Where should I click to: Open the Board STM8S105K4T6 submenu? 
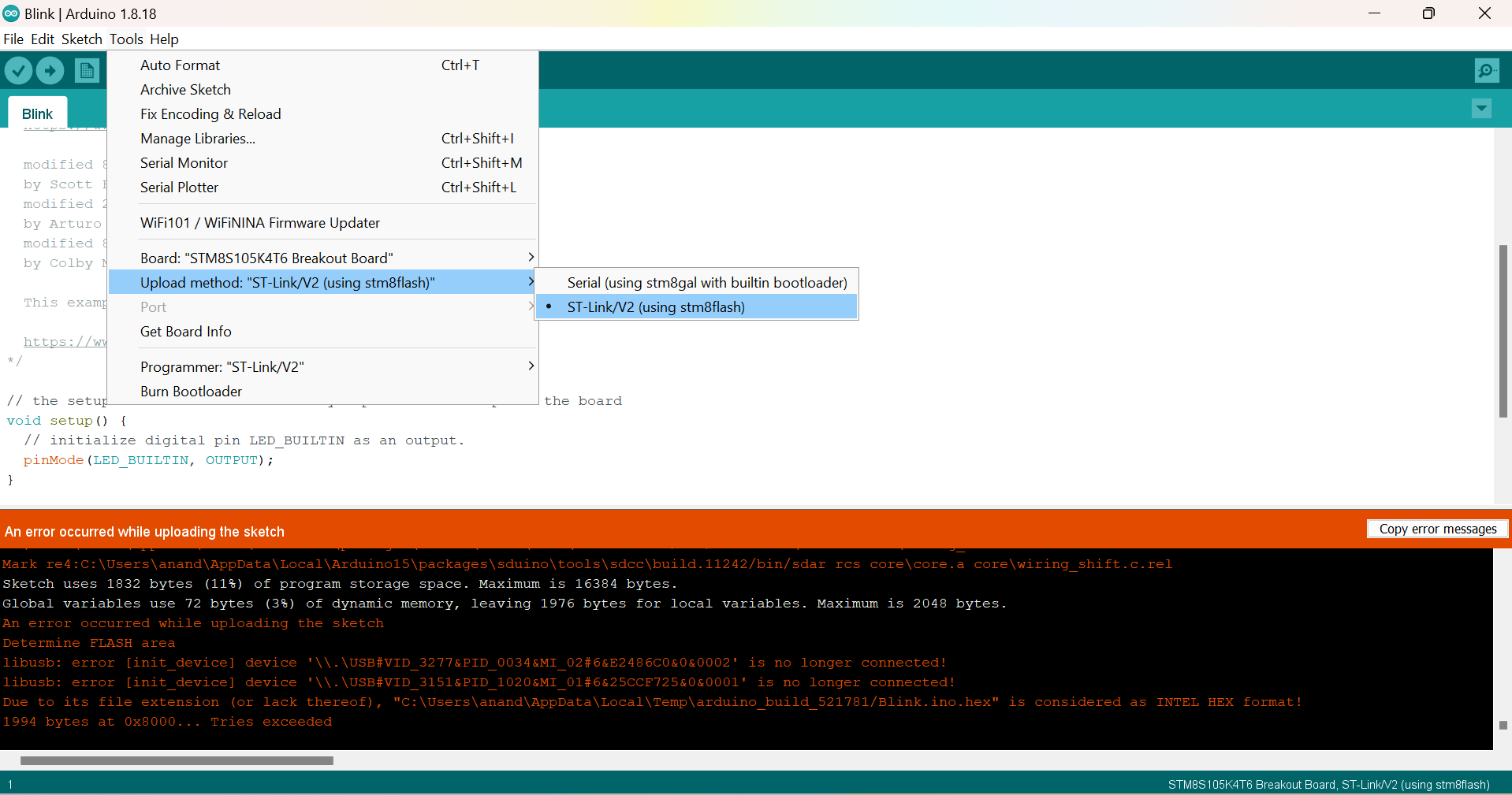323,258
